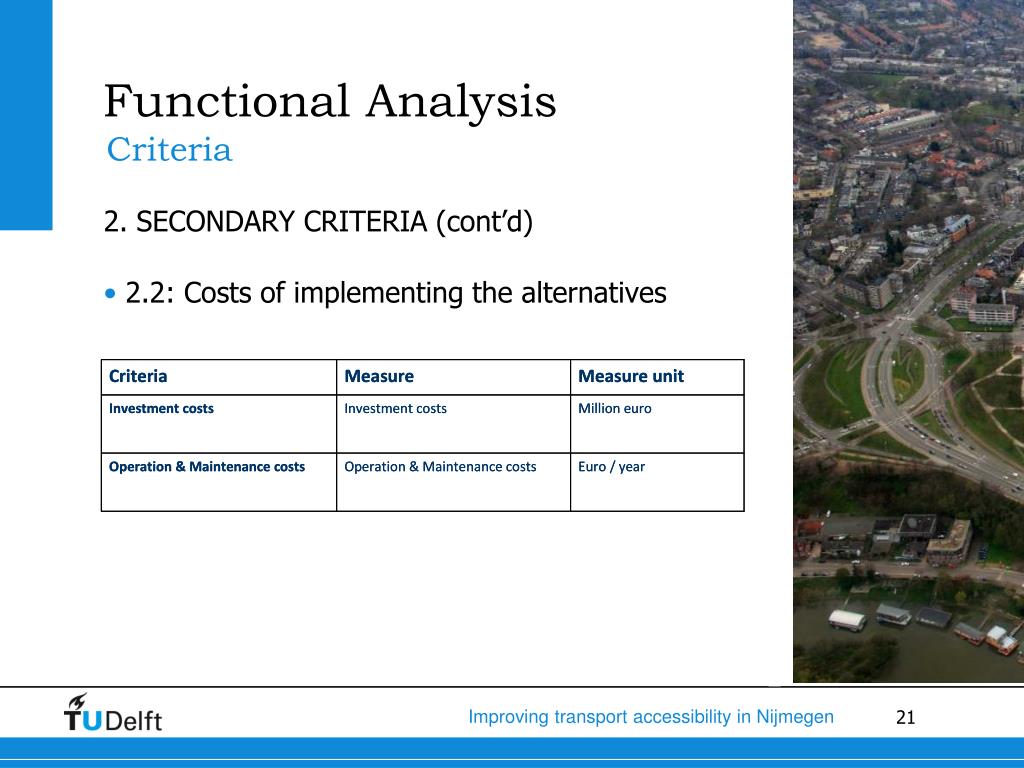Click the aerial photo of Nijmegen
This screenshot has width=1024, height=768.
click(908, 341)
